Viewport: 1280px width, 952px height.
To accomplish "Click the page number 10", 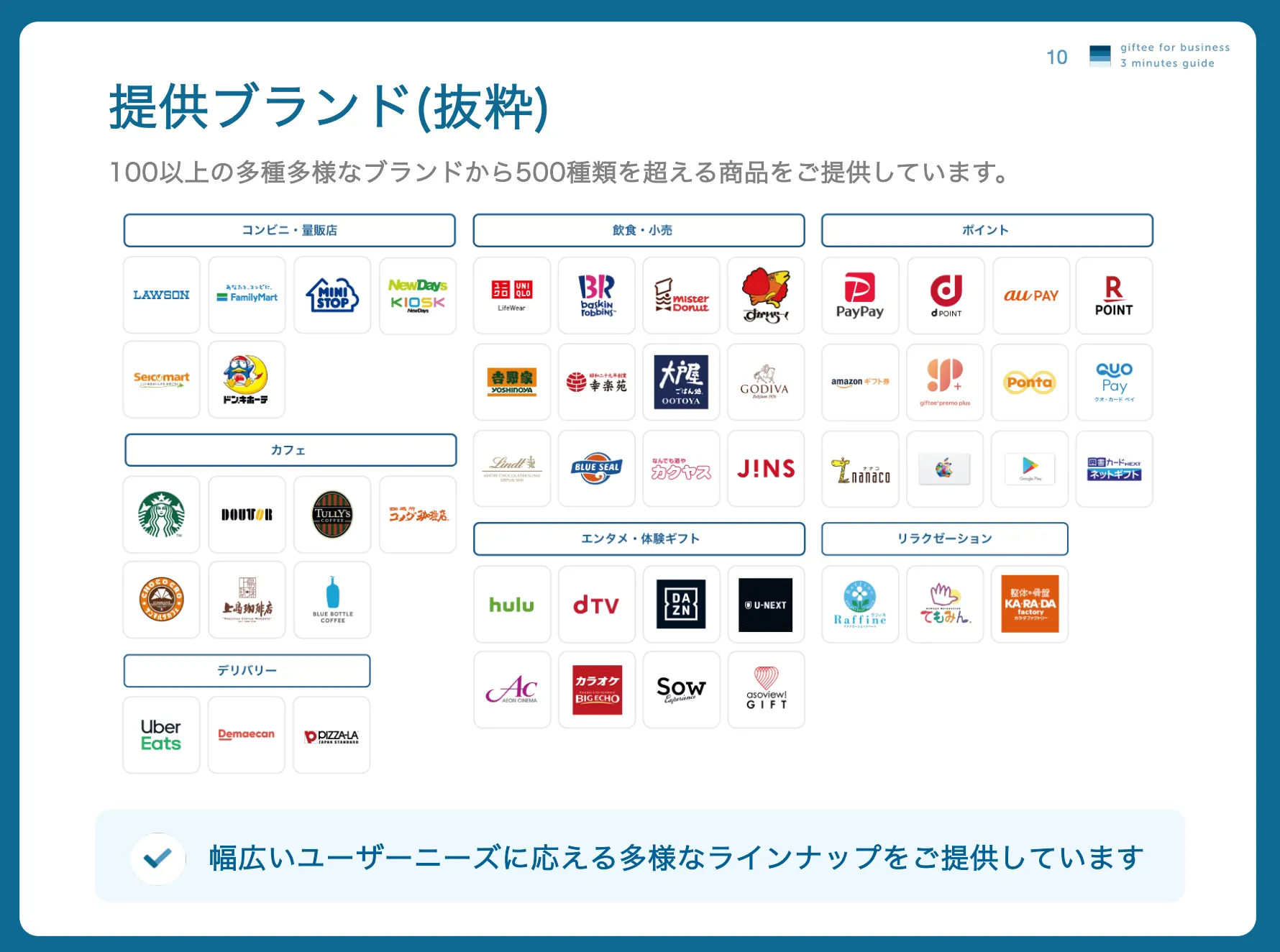I will (x=1056, y=57).
